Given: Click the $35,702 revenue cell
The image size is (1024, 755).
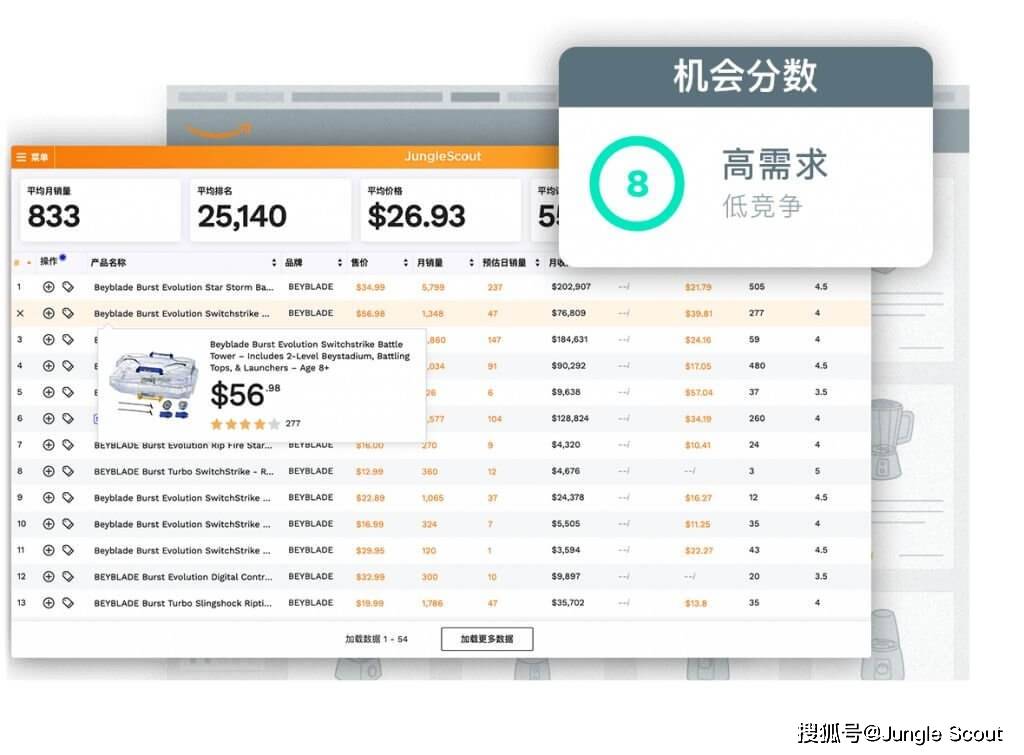Looking at the screenshot, I should pyautogui.click(x=568, y=603).
